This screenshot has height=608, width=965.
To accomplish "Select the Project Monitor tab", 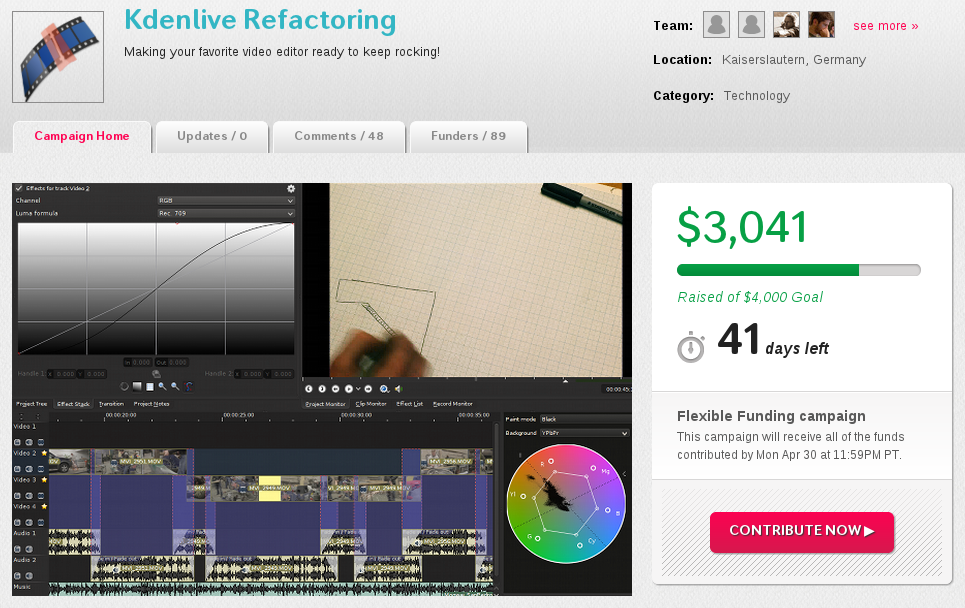I will [x=326, y=404].
